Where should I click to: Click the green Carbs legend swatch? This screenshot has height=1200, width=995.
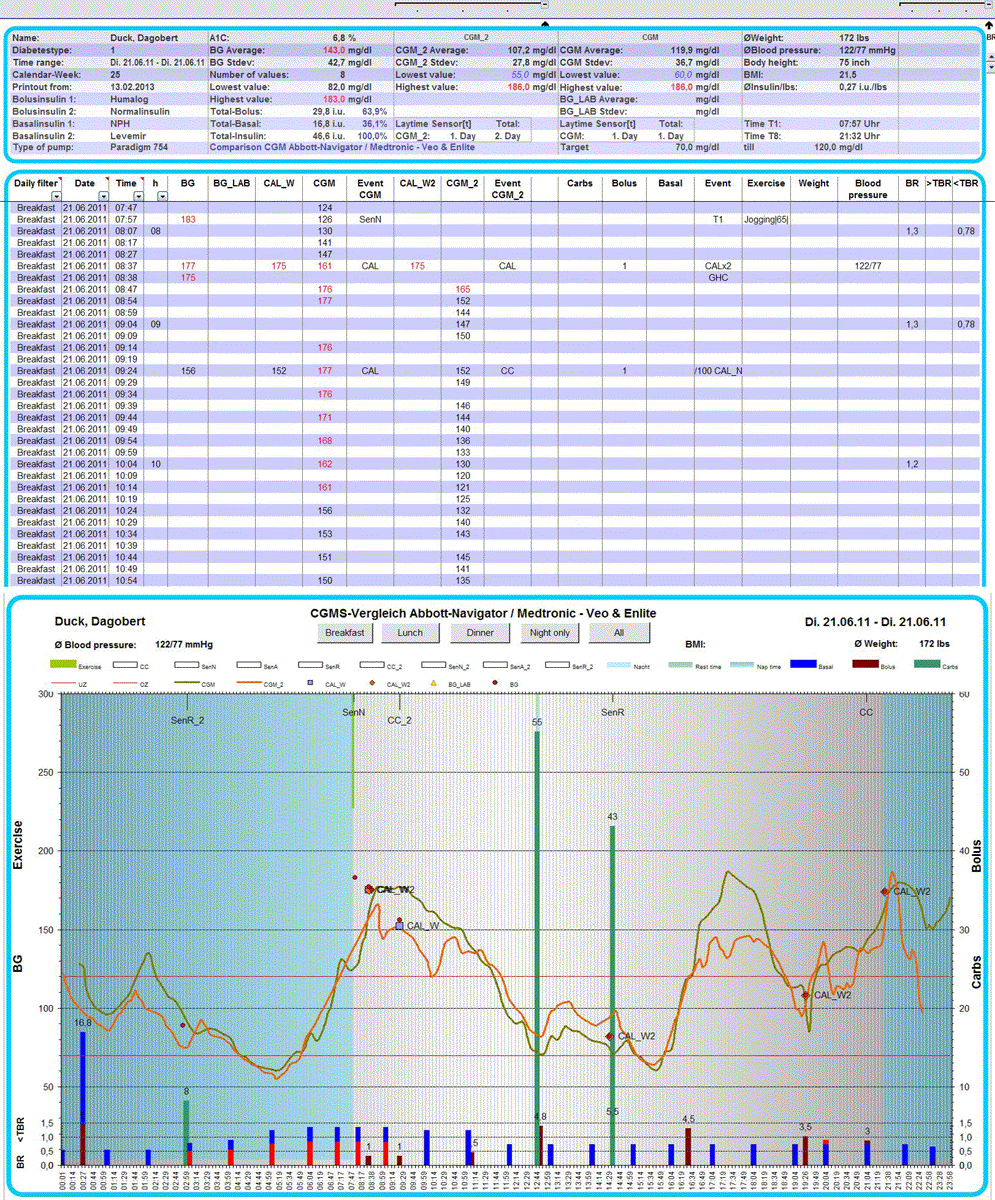click(929, 663)
